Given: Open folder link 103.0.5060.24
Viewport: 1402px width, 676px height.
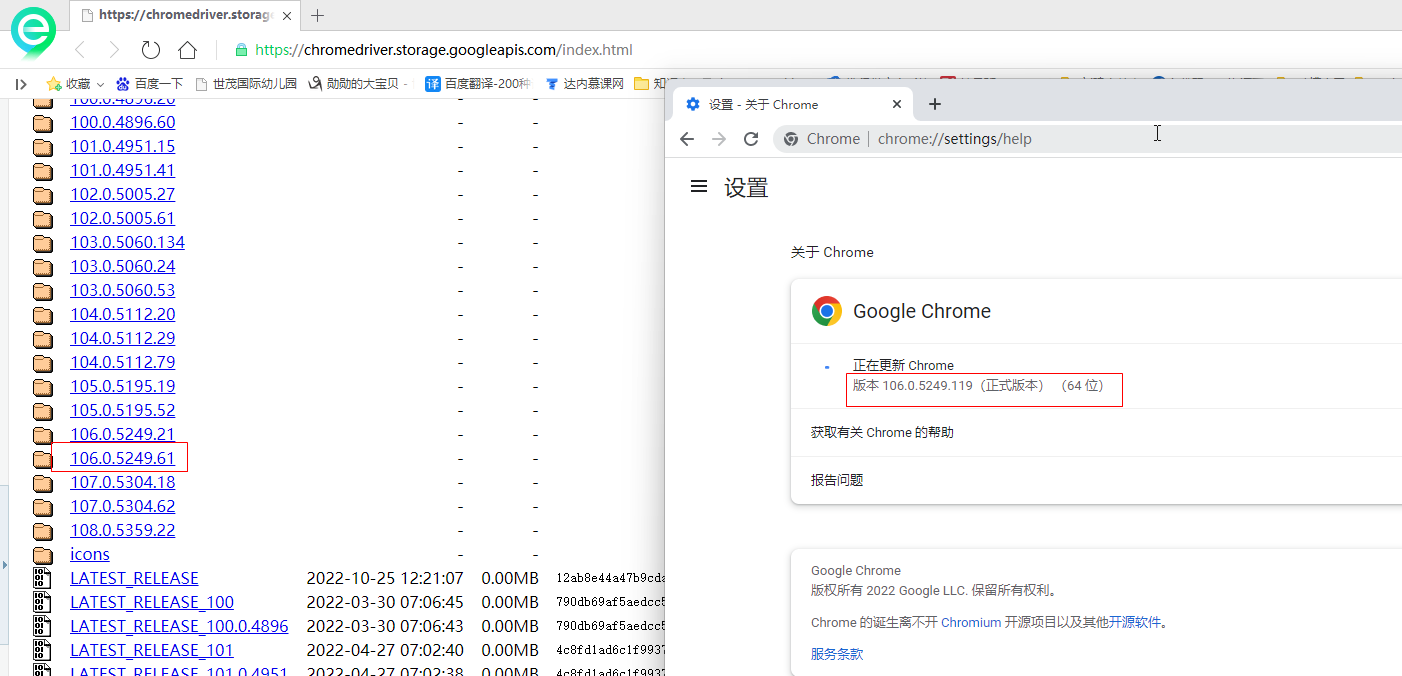Looking at the screenshot, I should (x=122, y=266).
